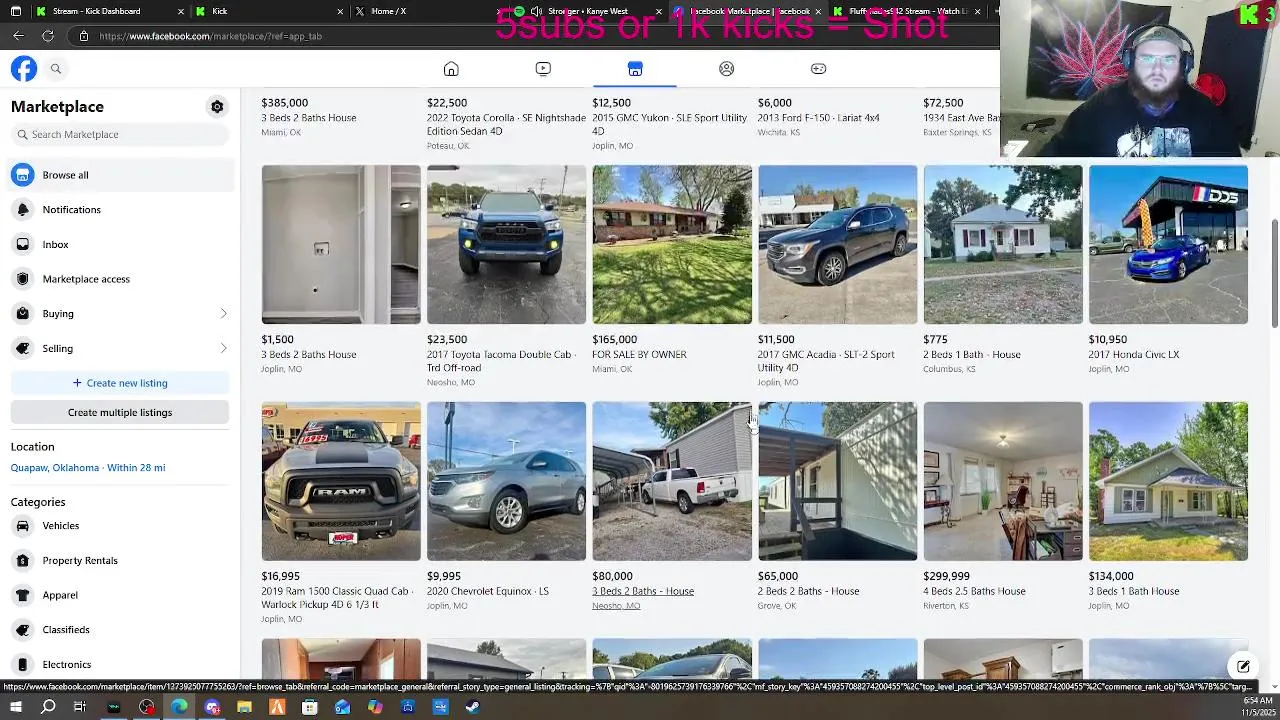Image resolution: width=1280 pixels, height=720 pixels.
Task: Click 2013 Ford F-150 Lariat 4x4 title
Action: tap(819, 118)
